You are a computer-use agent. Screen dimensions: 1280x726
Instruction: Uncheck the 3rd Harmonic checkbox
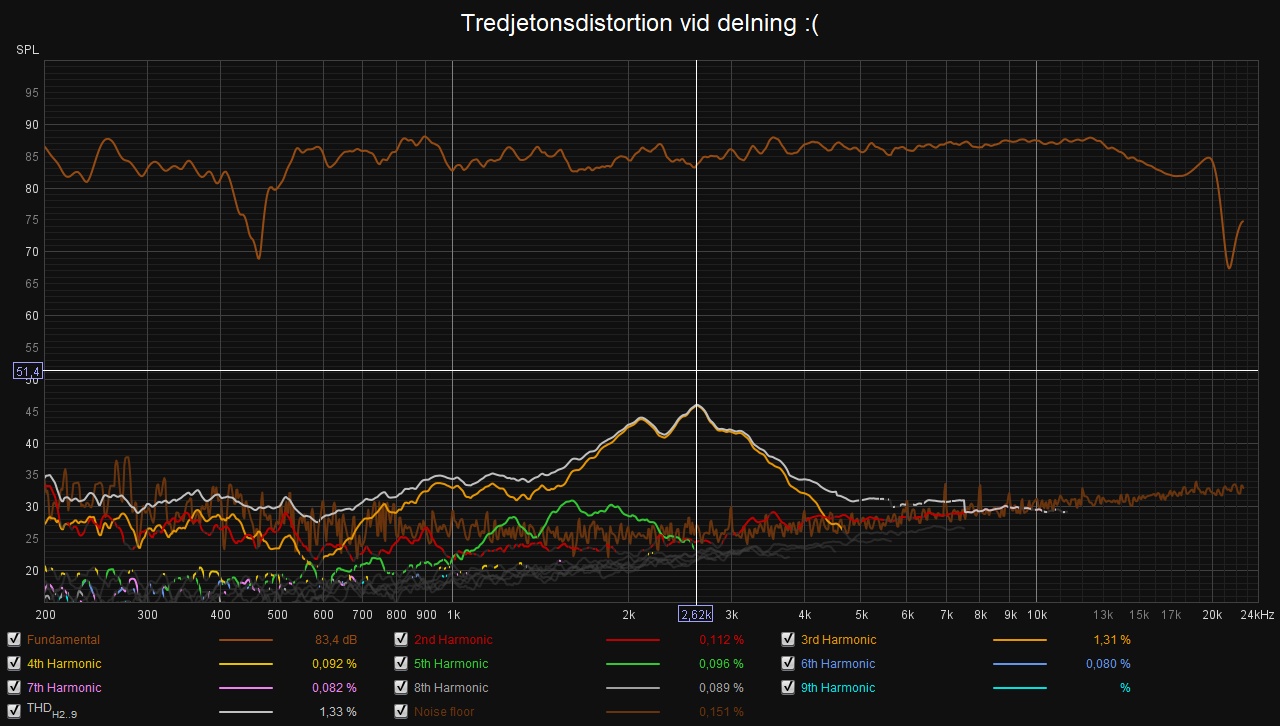click(788, 640)
